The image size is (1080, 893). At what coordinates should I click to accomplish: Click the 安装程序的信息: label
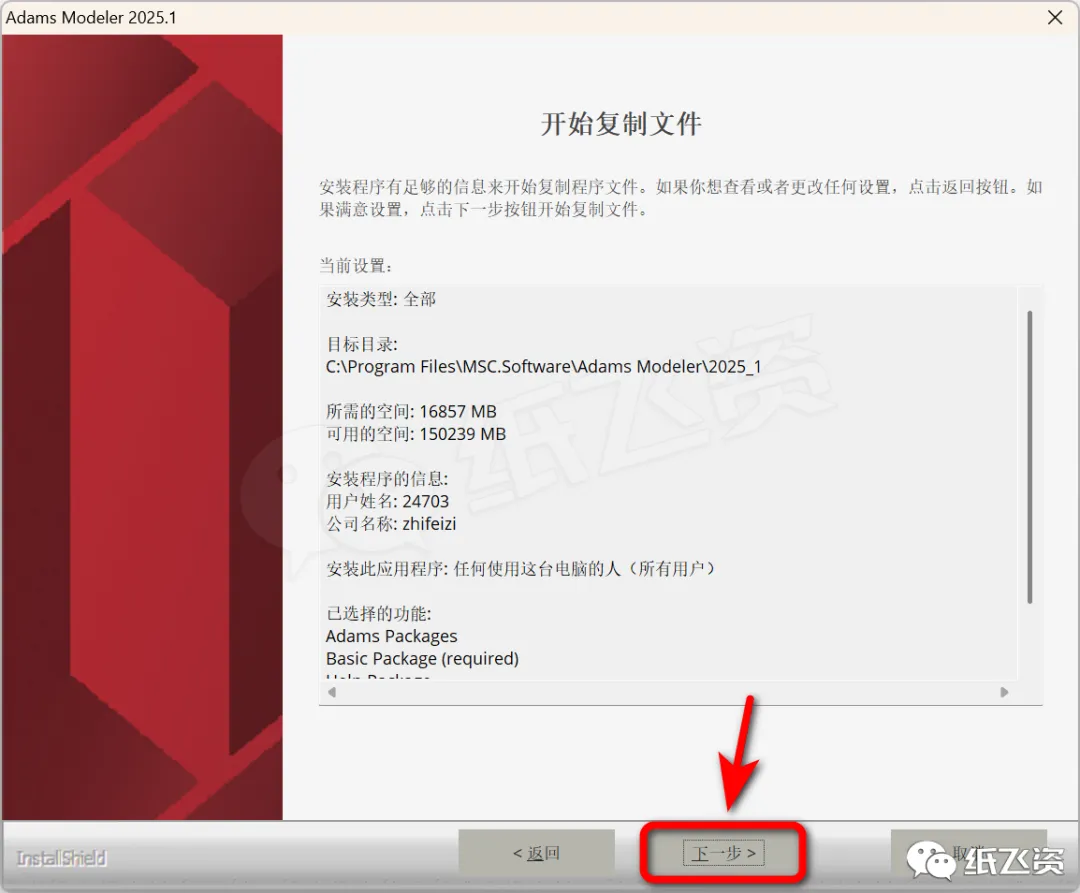point(387,479)
